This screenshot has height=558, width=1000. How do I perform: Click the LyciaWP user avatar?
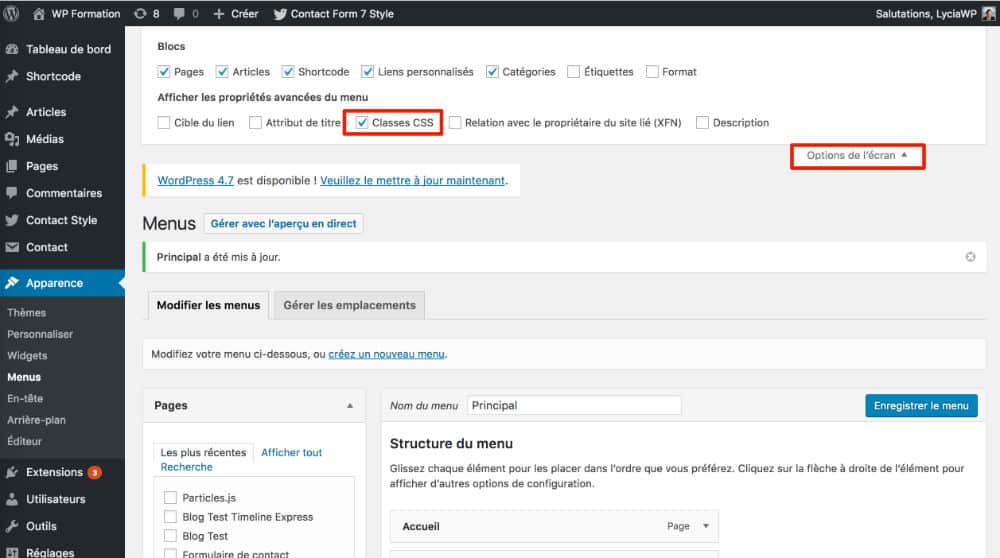pyautogui.click(x=989, y=13)
